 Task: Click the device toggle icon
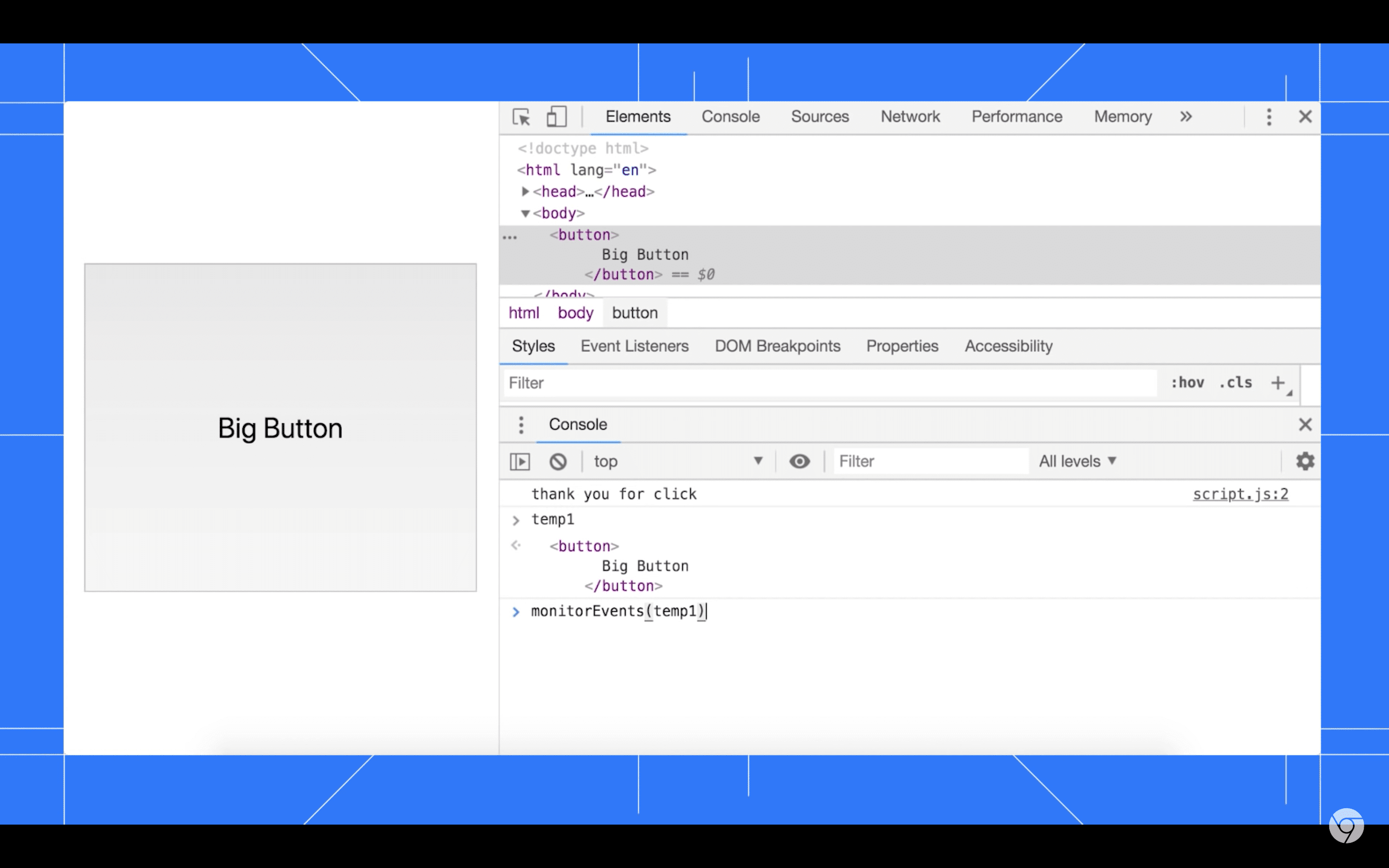coord(556,116)
